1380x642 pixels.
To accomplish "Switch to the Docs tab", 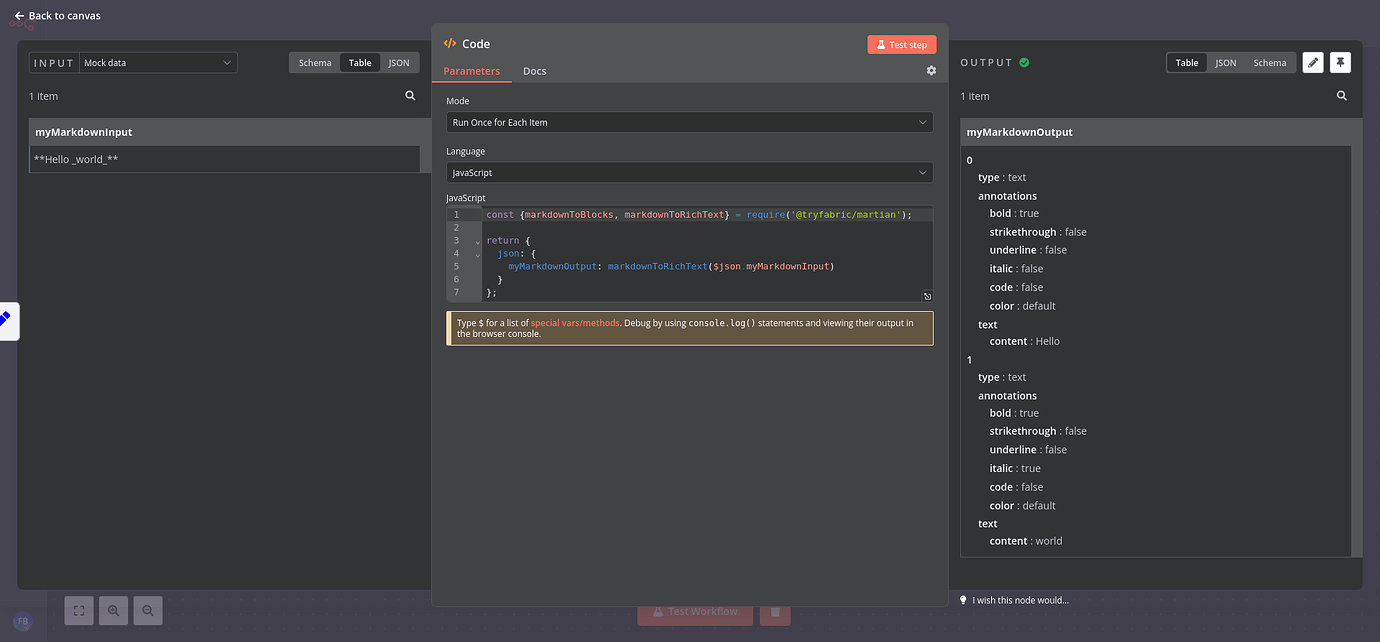I will pyautogui.click(x=534, y=71).
